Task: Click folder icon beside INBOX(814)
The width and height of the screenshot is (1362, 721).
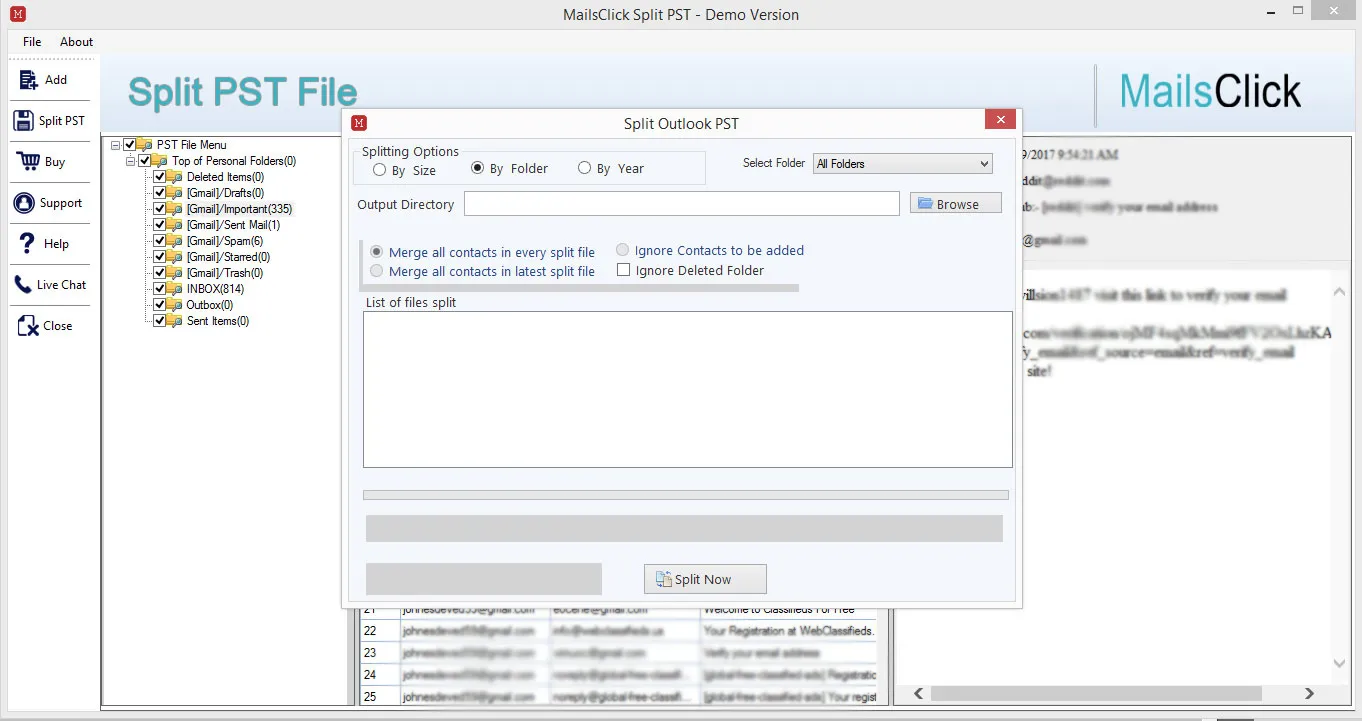Action: (x=176, y=289)
